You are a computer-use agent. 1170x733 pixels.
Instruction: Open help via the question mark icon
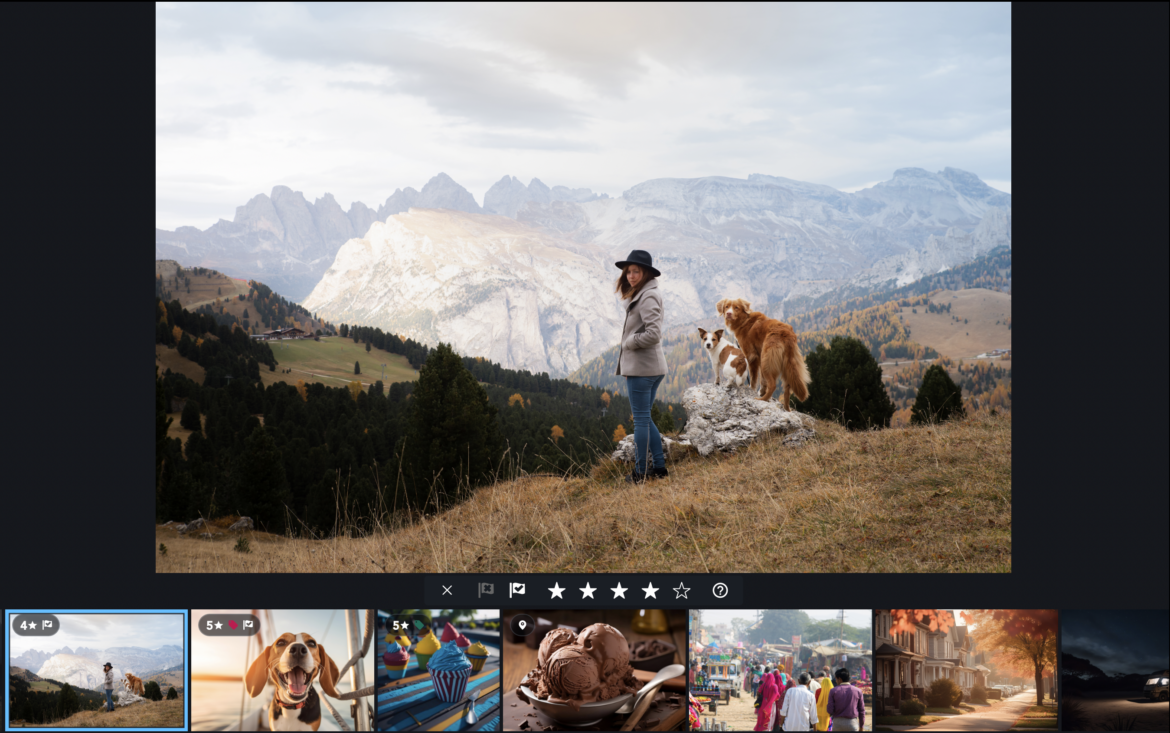(x=720, y=591)
